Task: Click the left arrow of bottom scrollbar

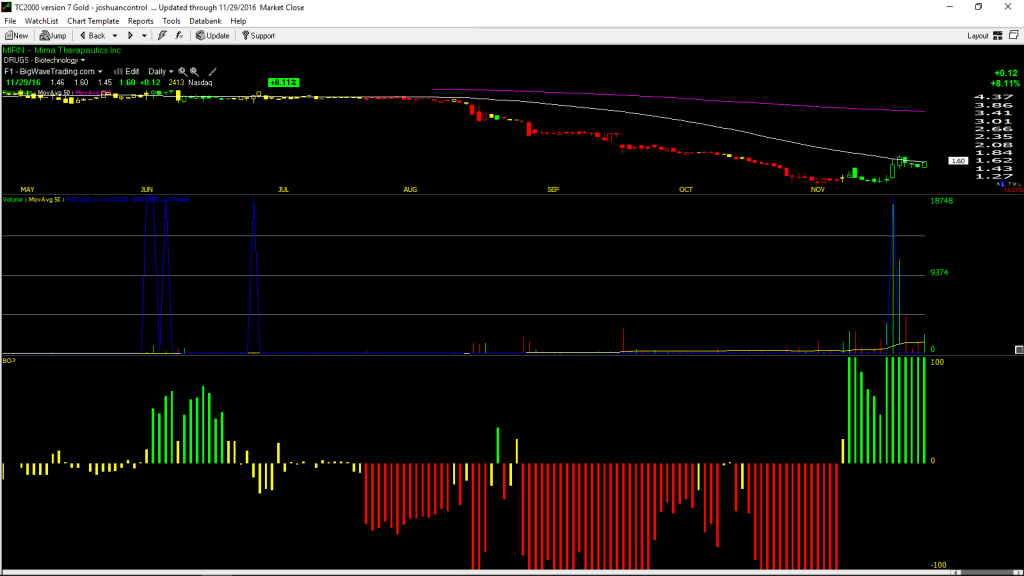Action: click(957, 573)
